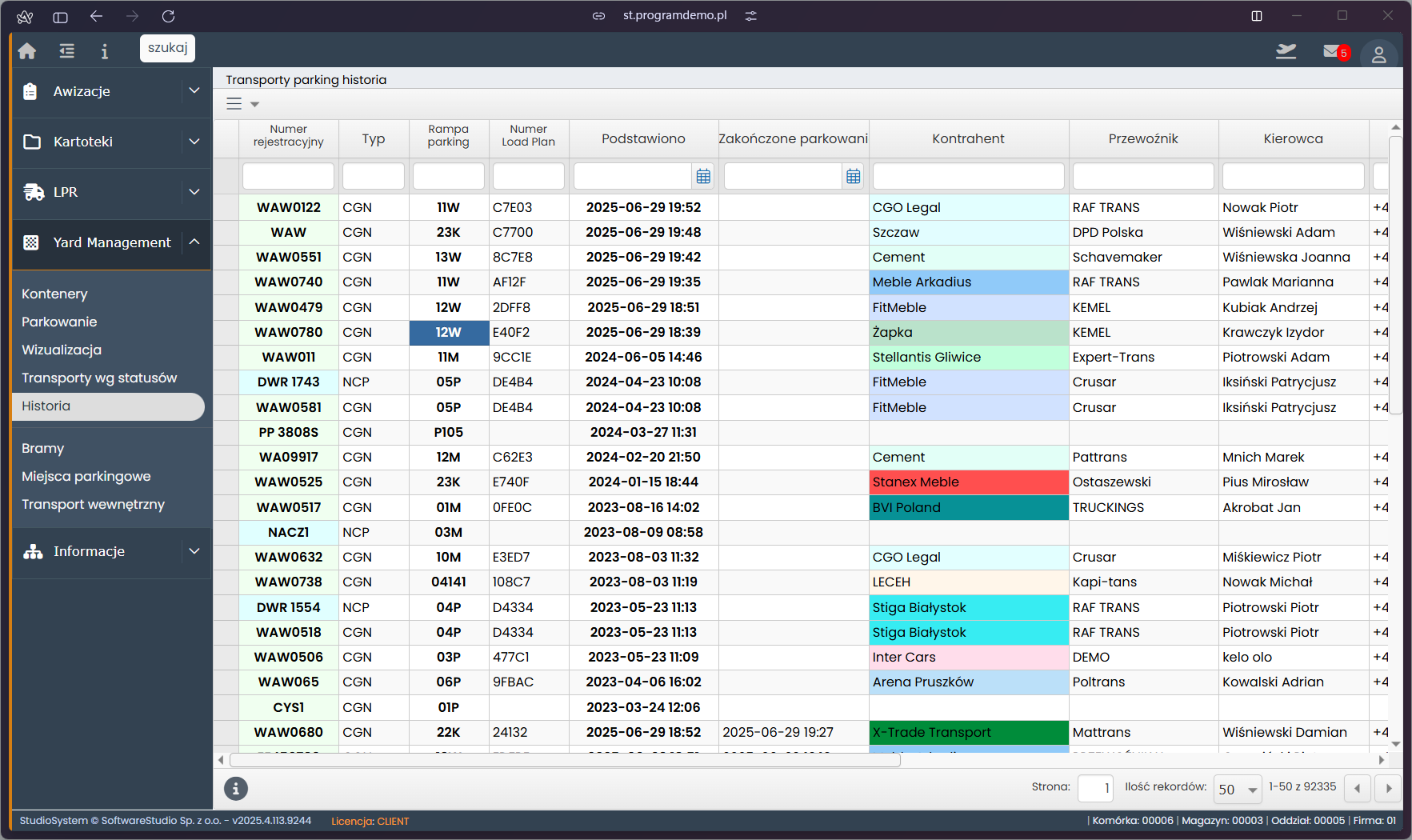Click the round info button below the table
This screenshot has height=840, width=1412.
pyautogui.click(x=236, y=789)
